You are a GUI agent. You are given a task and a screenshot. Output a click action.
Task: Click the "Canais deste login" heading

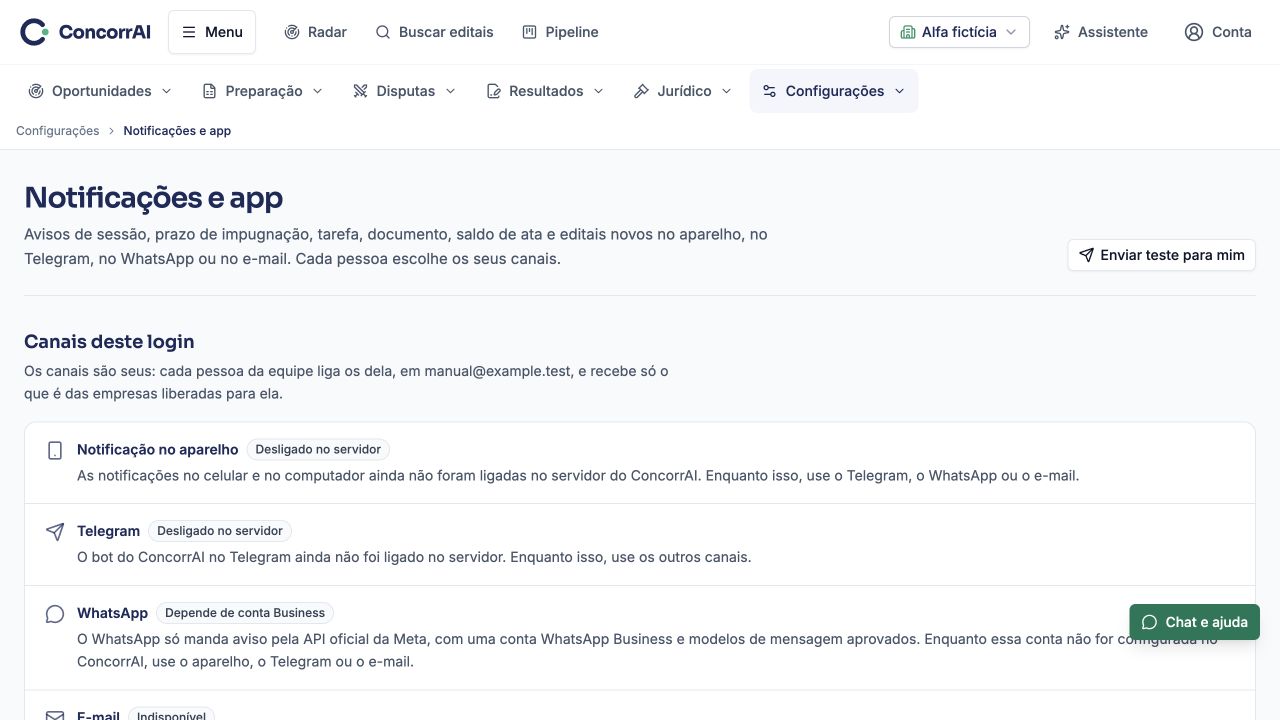tap(109, 341)
